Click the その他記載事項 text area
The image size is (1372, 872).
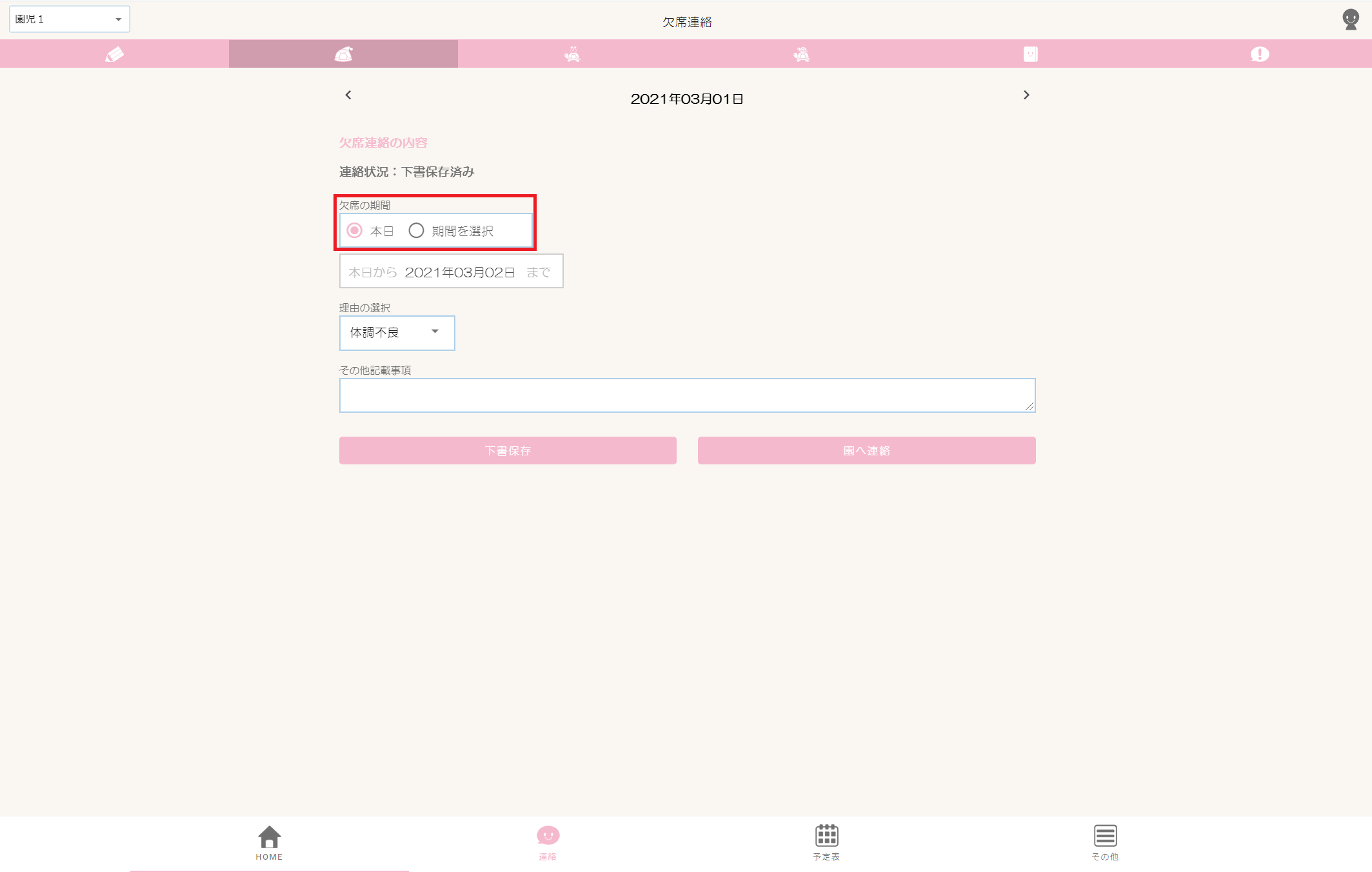(x=688, y=395)
